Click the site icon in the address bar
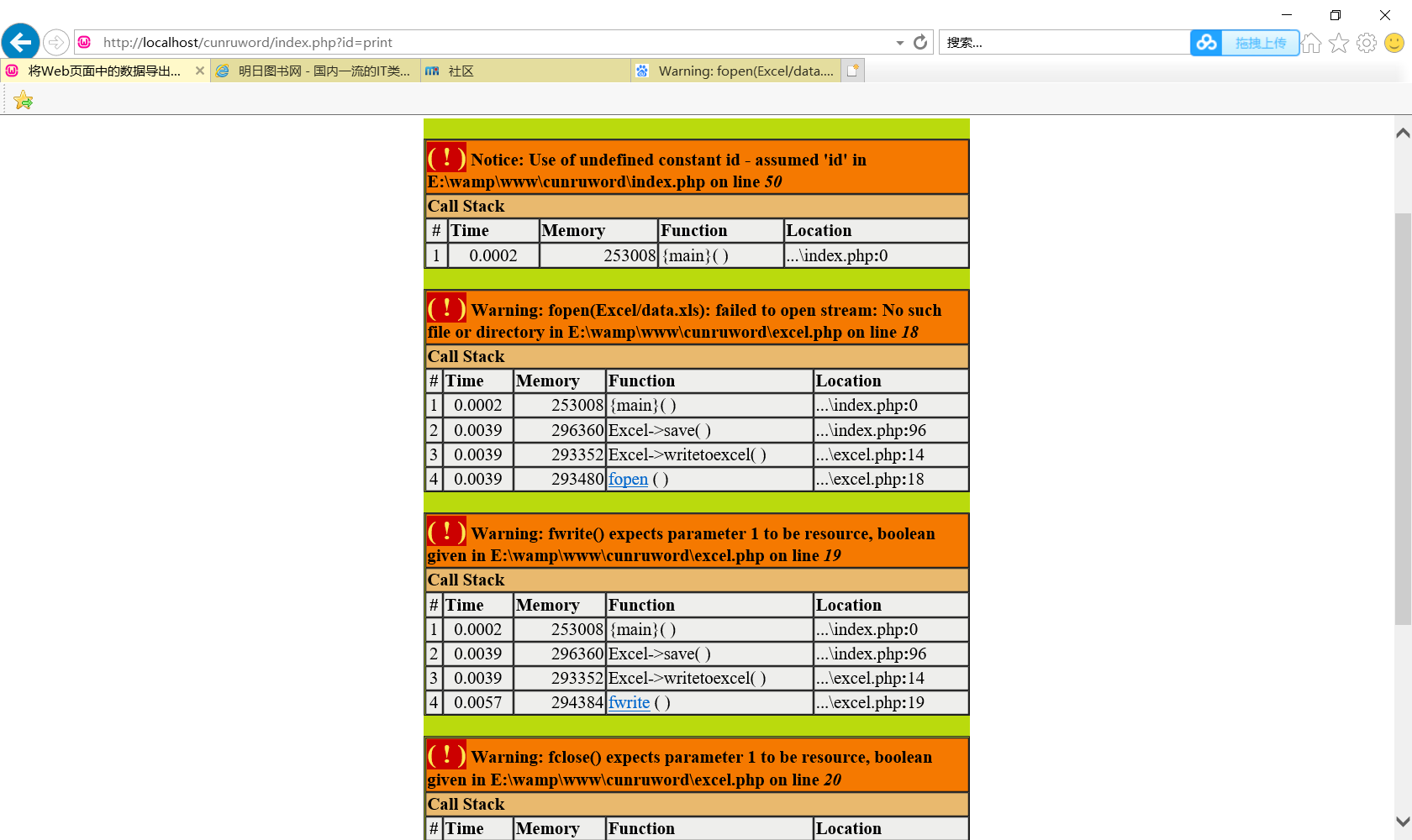This screenshot has height=840, width=1412. click(x=84, y=42)
